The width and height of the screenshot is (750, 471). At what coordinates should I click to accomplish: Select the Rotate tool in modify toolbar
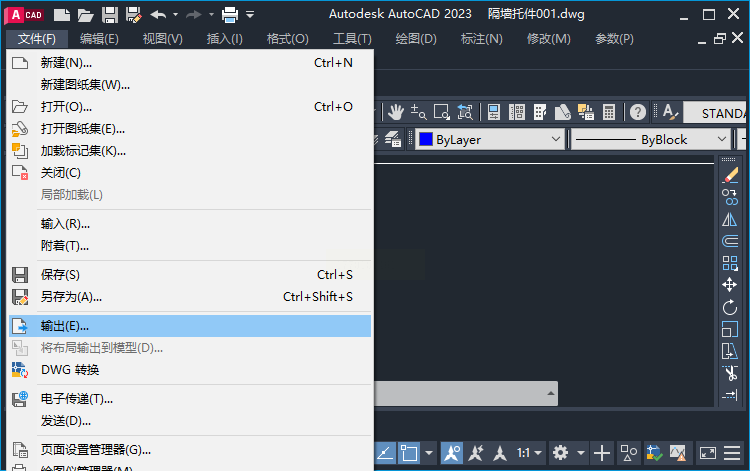[729, 307]
